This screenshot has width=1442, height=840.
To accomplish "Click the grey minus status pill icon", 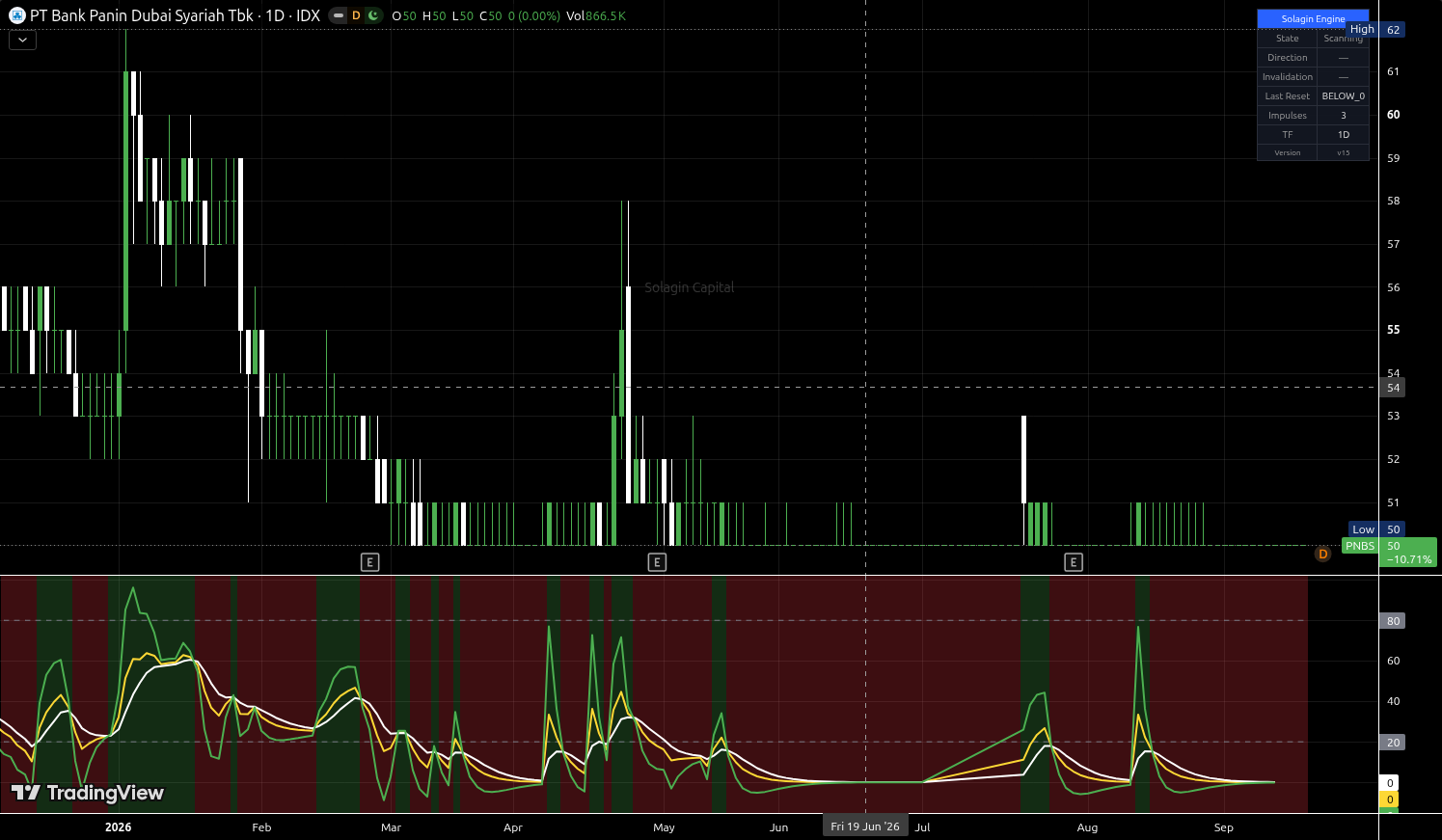I will (338, 15).
